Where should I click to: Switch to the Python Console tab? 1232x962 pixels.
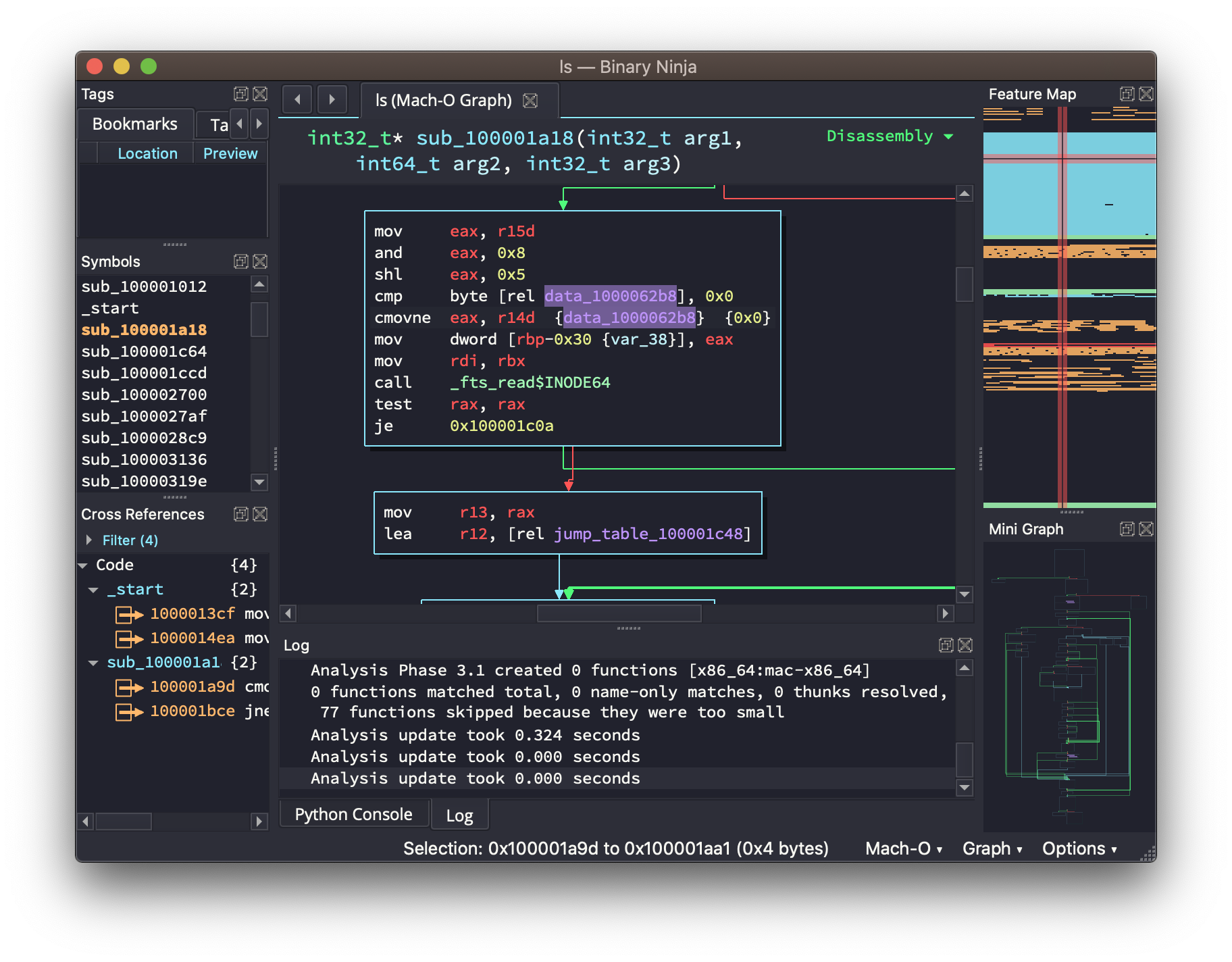pos(354,814)
